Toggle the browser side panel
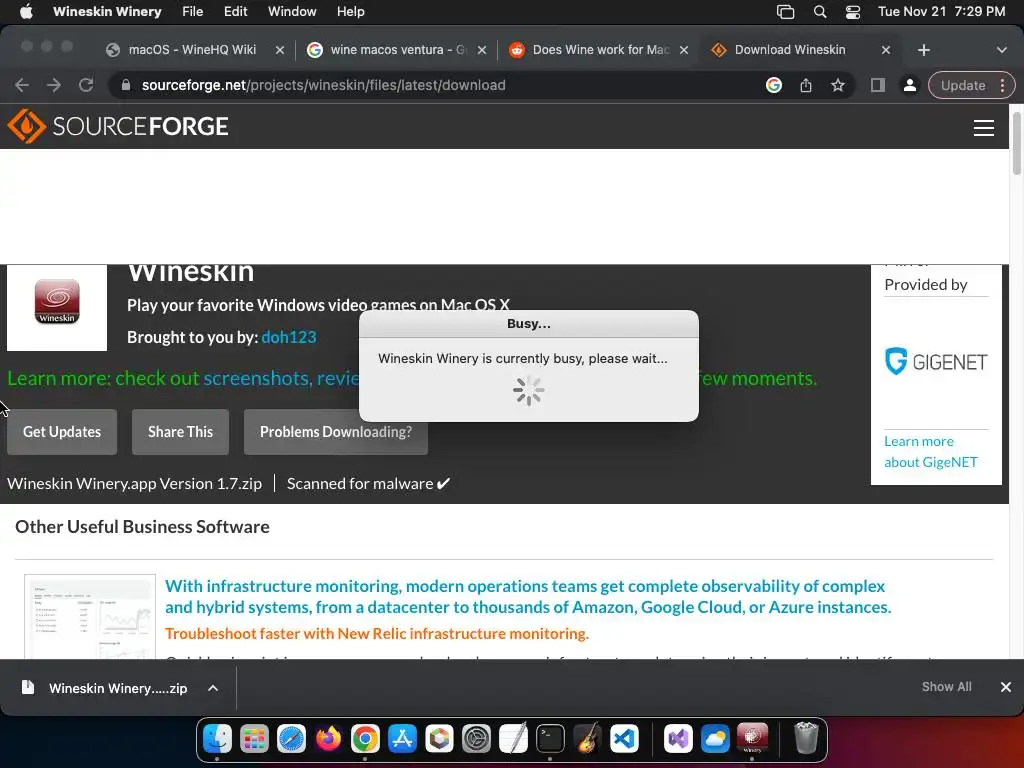 pyautogui.click(x=878, y=85)
